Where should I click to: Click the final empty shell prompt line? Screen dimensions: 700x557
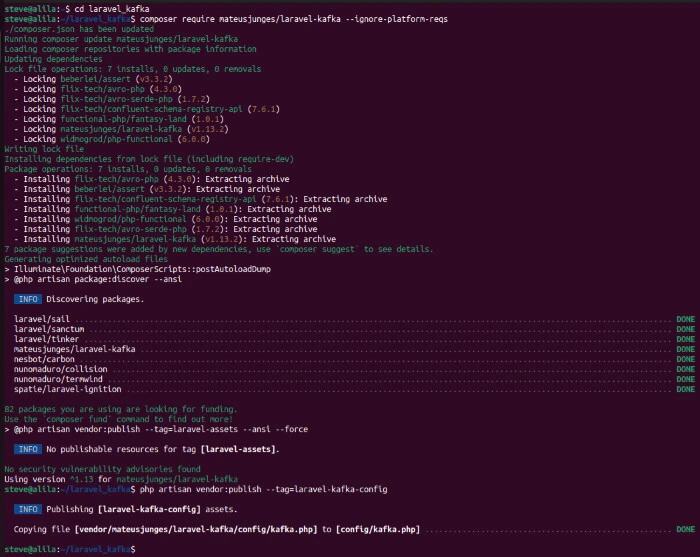point(70,549)
